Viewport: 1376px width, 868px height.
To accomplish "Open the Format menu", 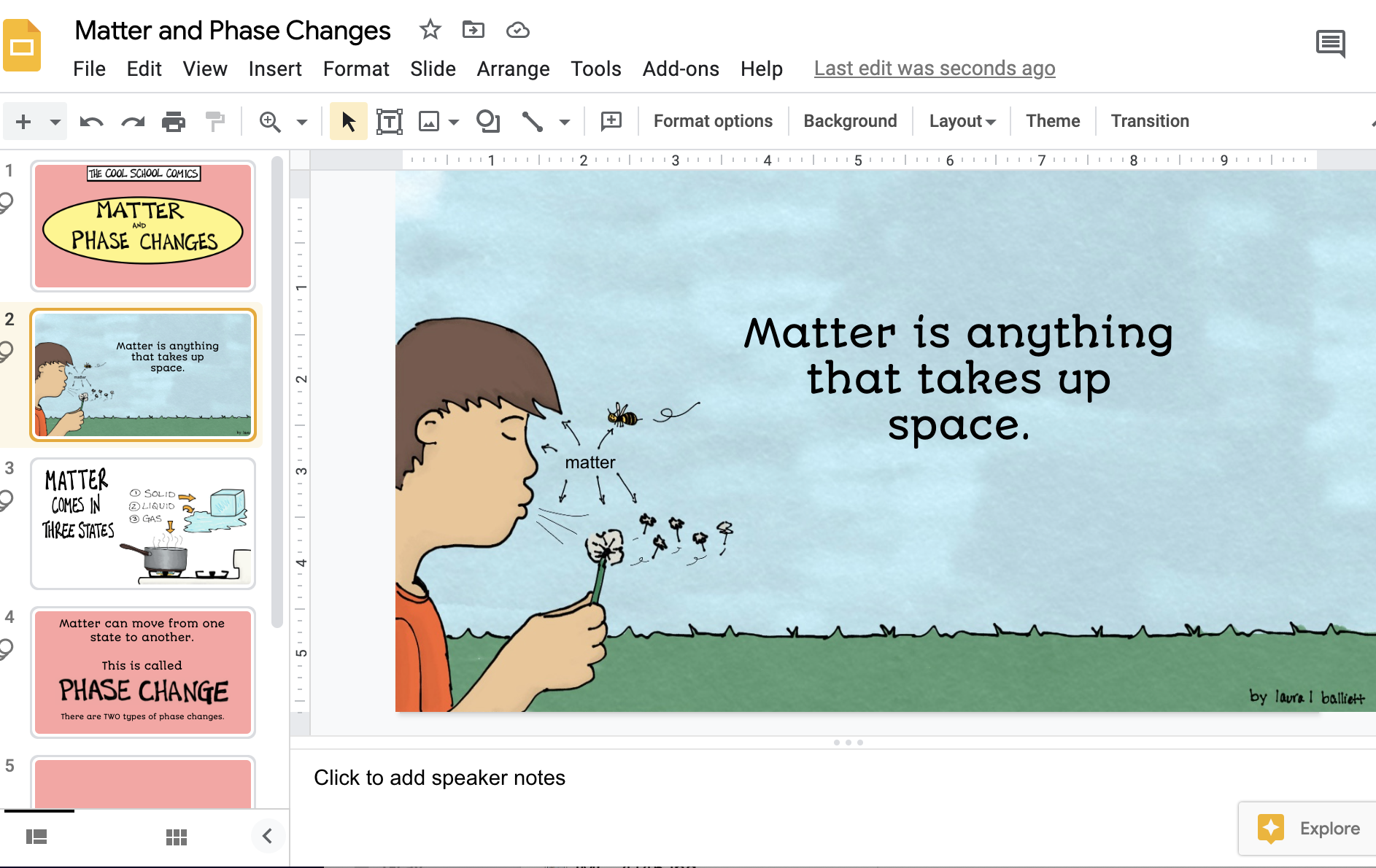I will 356,69.
